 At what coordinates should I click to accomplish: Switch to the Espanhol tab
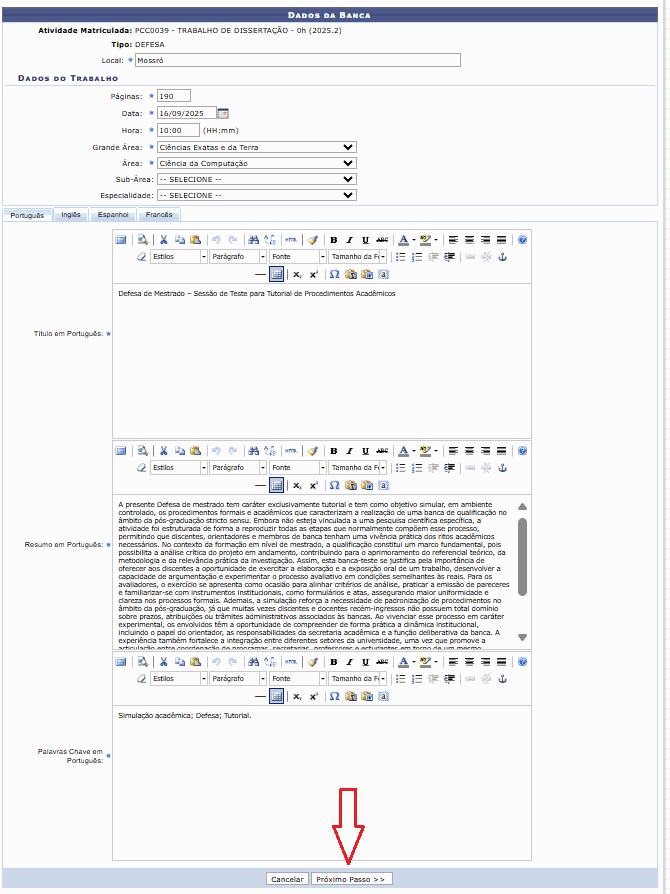[112, 215]
